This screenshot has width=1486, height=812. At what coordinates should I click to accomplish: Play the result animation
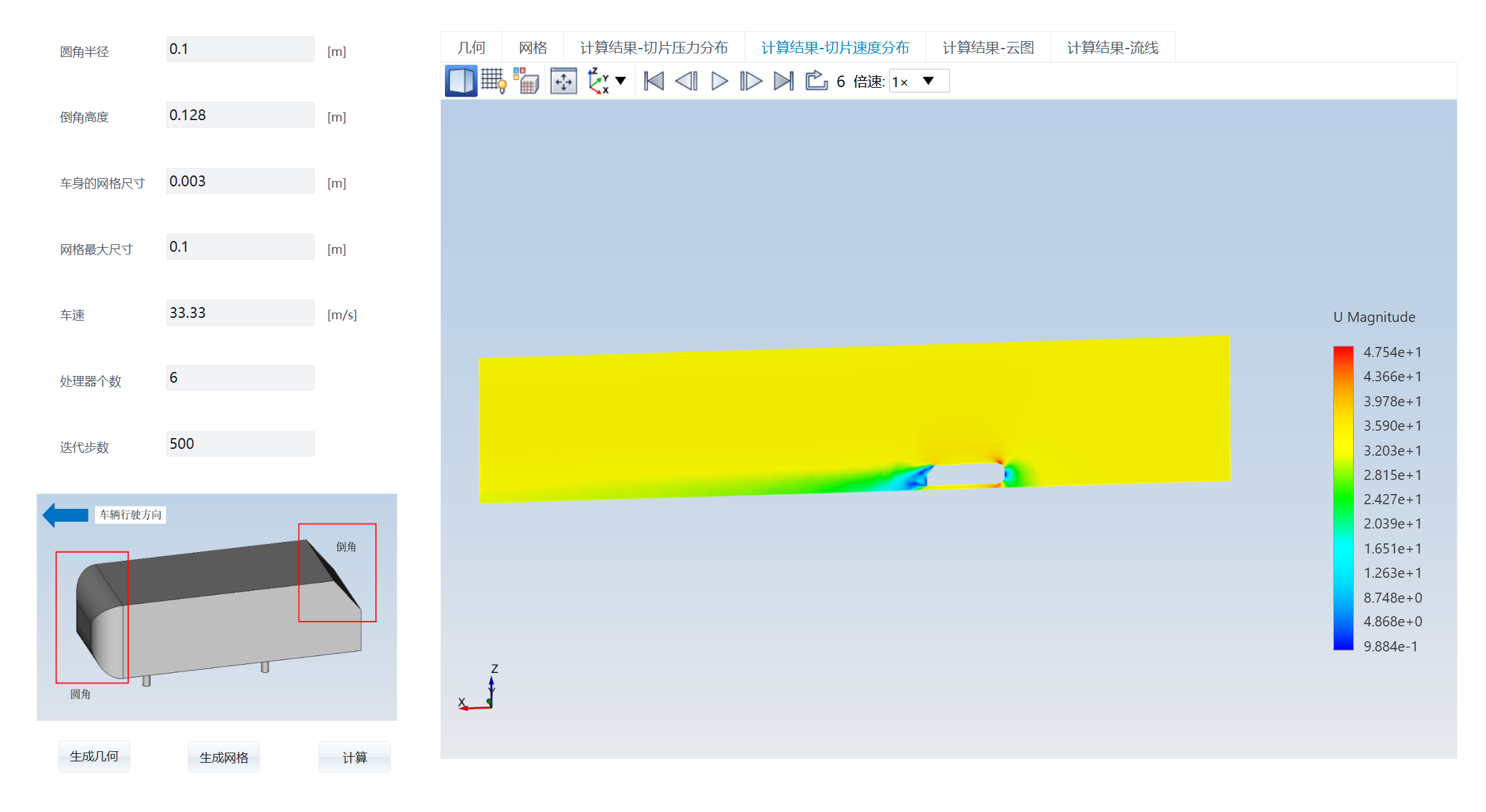pos(720,82)
